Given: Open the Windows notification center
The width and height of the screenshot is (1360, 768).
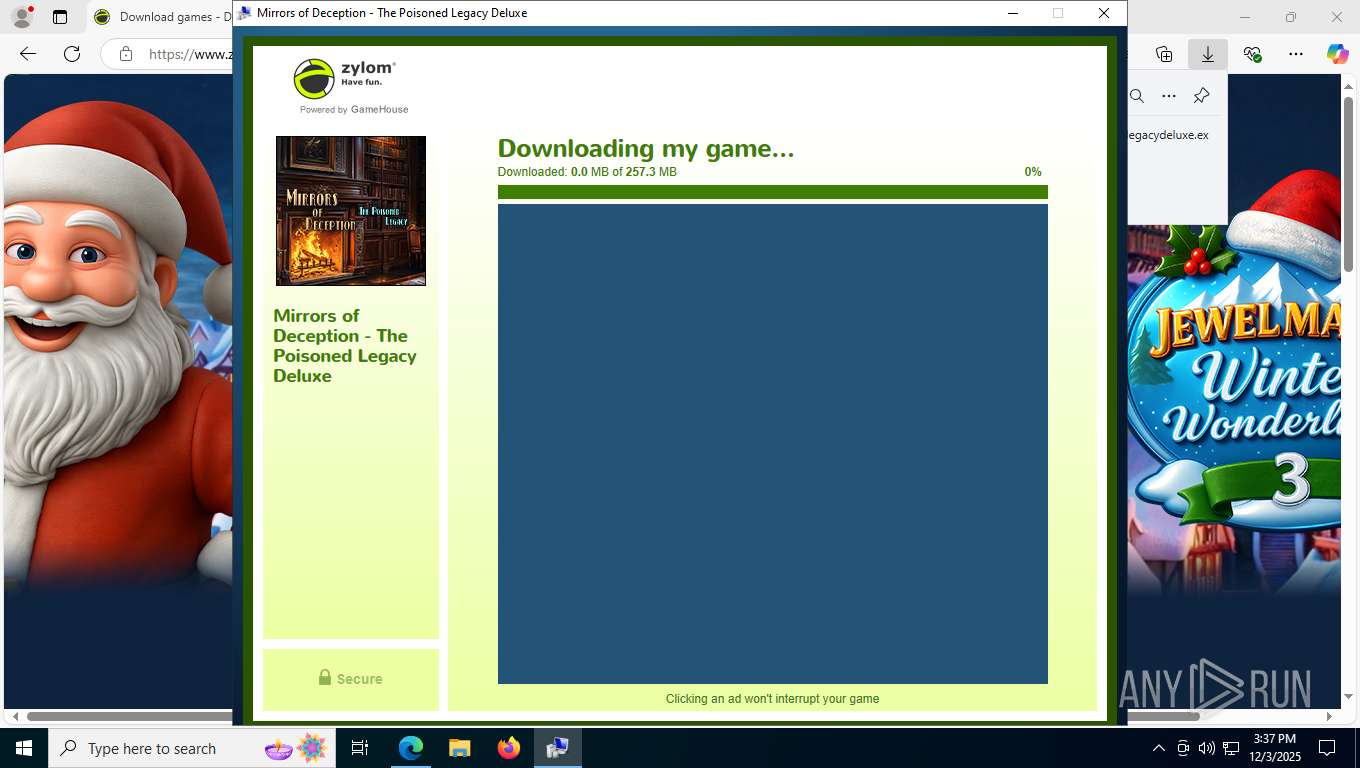Looking at the screenshot, I should point(1327,748).
